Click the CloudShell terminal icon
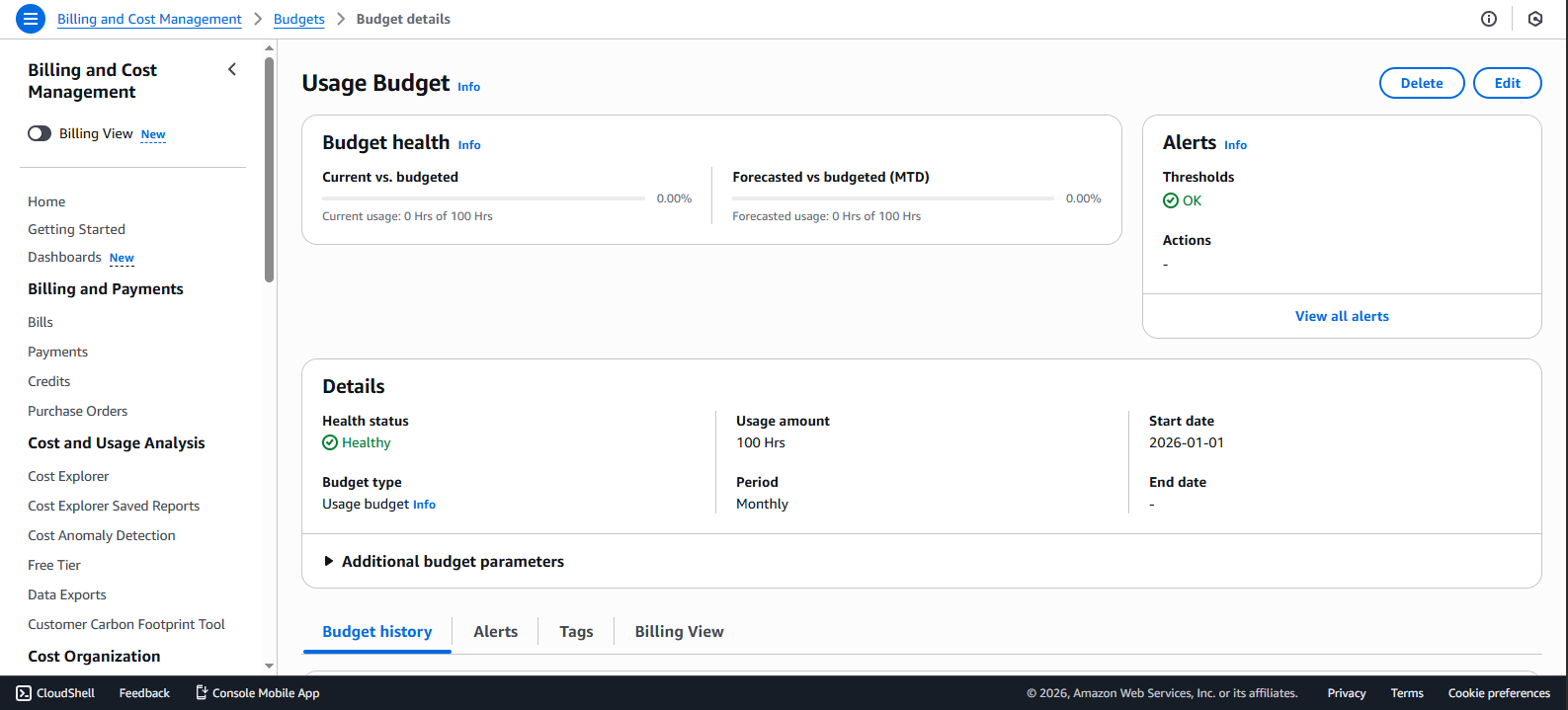This screenshot has width=1568, height=710. [x=24, y=693]
